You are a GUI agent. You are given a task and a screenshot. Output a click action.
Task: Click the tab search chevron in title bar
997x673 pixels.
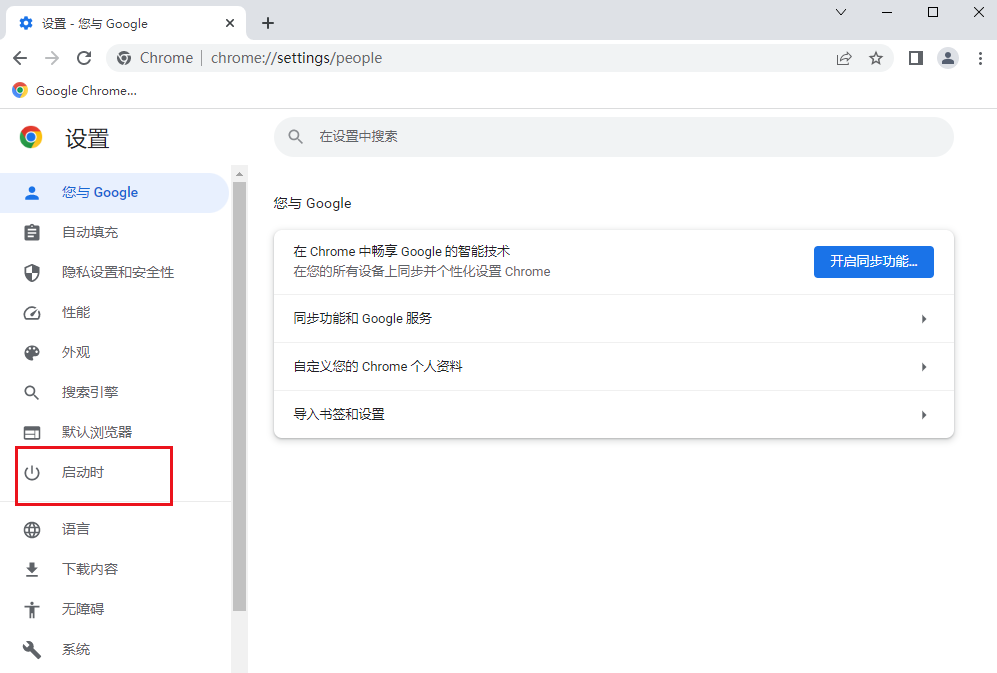click(x=841, y=12)
